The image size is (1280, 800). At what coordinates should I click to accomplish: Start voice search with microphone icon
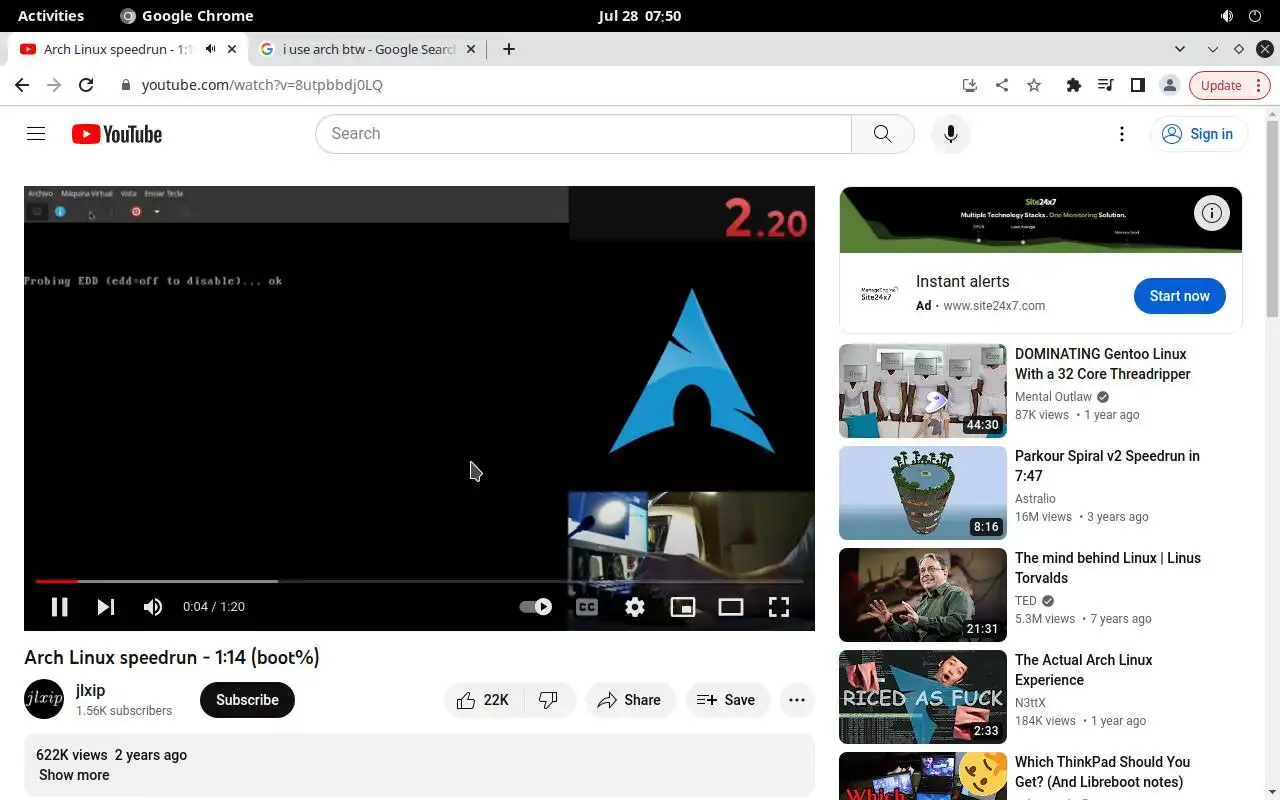(951, 134)
